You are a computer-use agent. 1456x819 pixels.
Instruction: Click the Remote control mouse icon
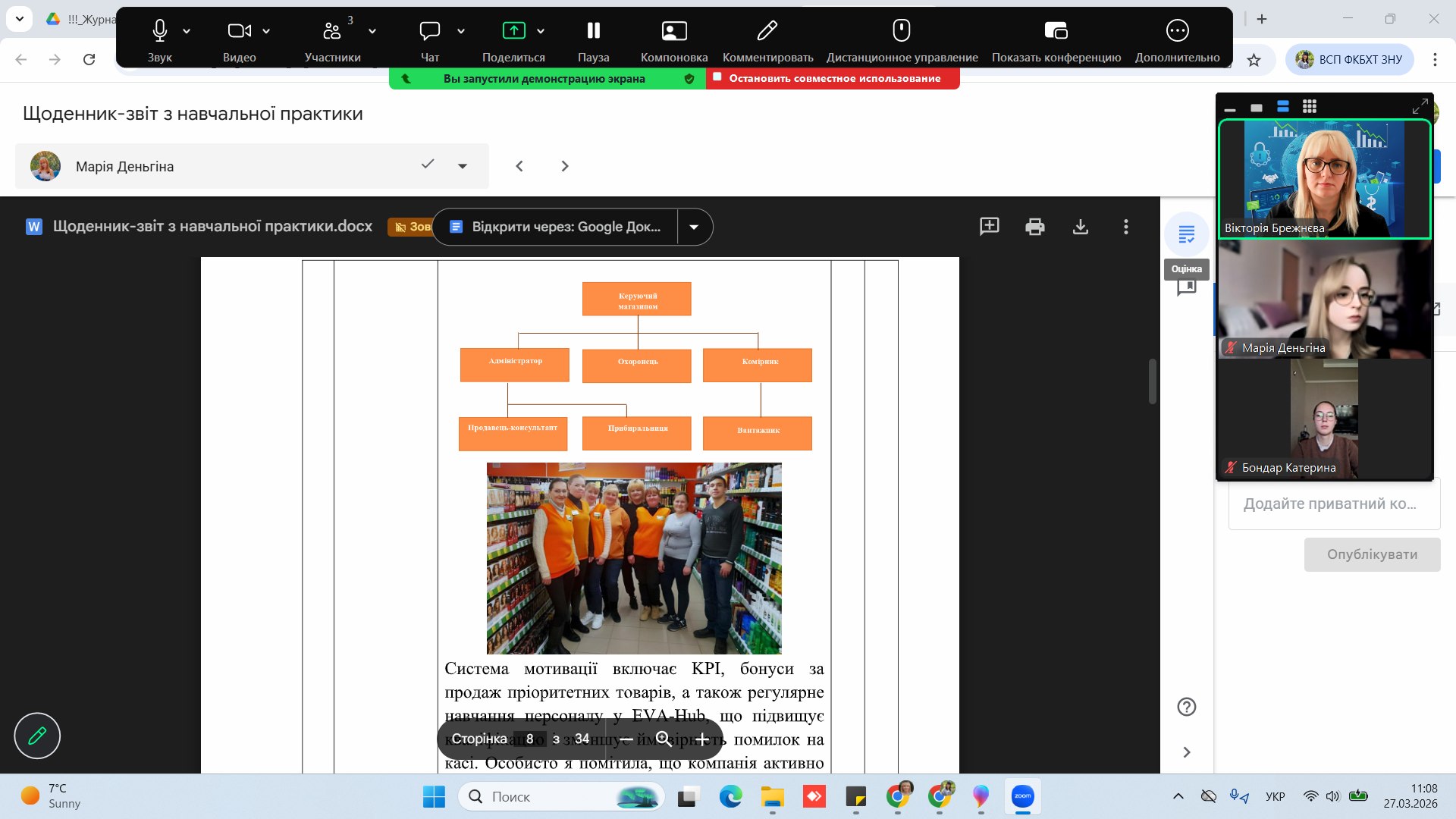point(901,31)
